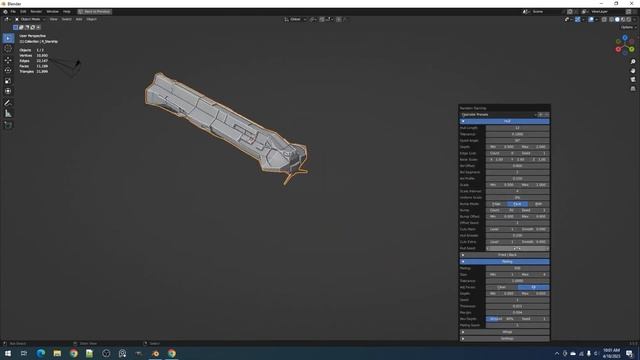This screenshot has height=360, width=640.
Task: Open the Edit menu
Action: (x=23, y=12)
